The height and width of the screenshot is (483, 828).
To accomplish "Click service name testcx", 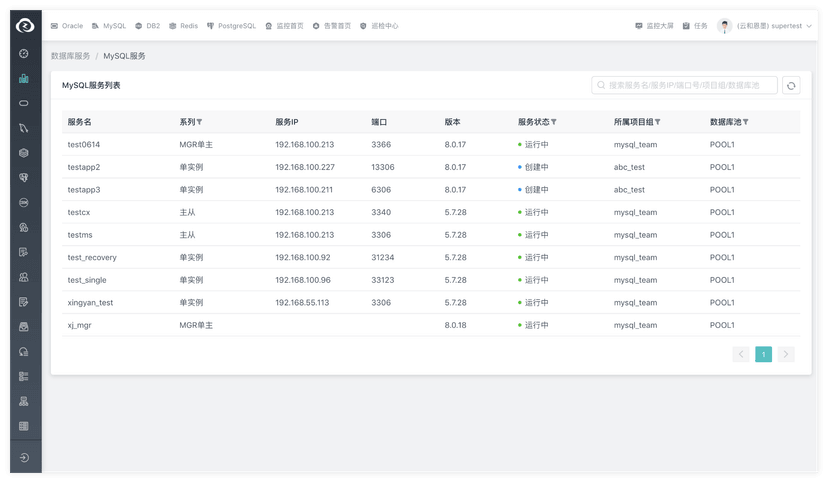I will [79, 212].
